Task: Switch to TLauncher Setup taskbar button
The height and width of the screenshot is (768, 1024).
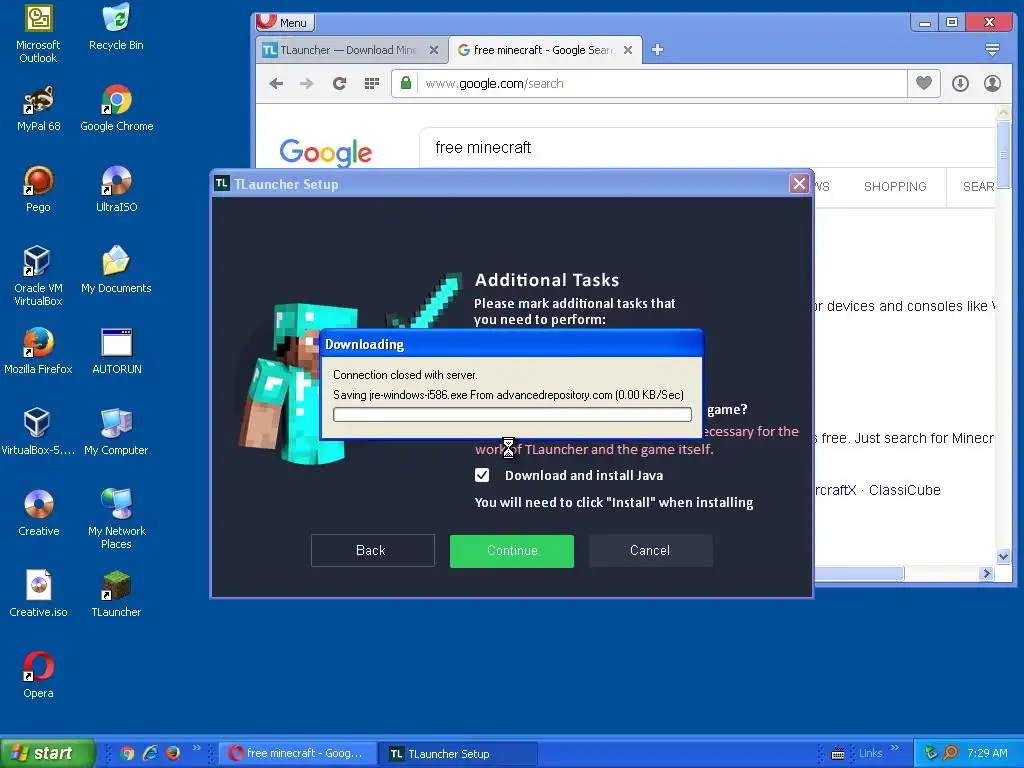Action: (x=458, y=753)
